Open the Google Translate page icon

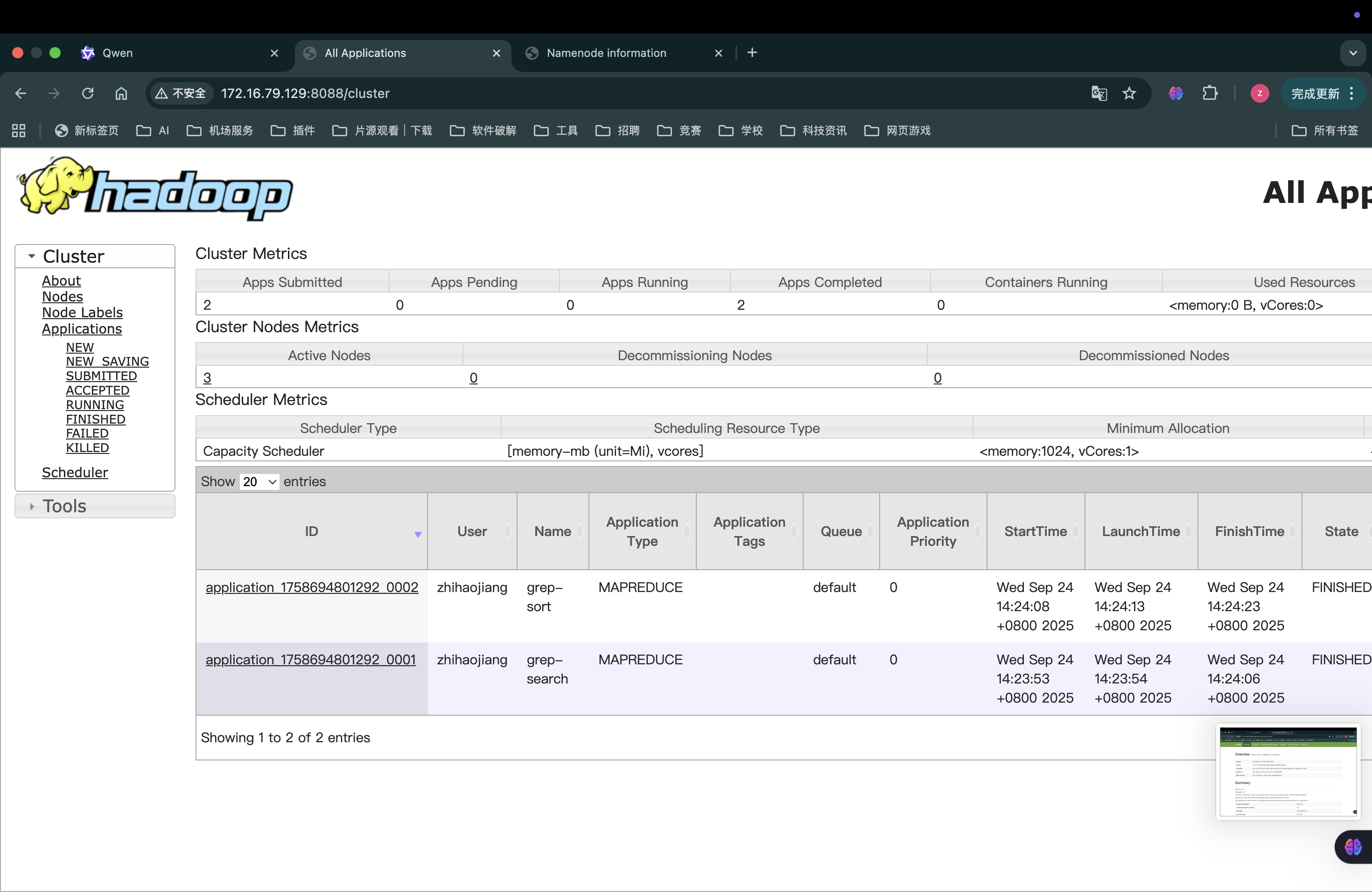(x=1099, y=93)
